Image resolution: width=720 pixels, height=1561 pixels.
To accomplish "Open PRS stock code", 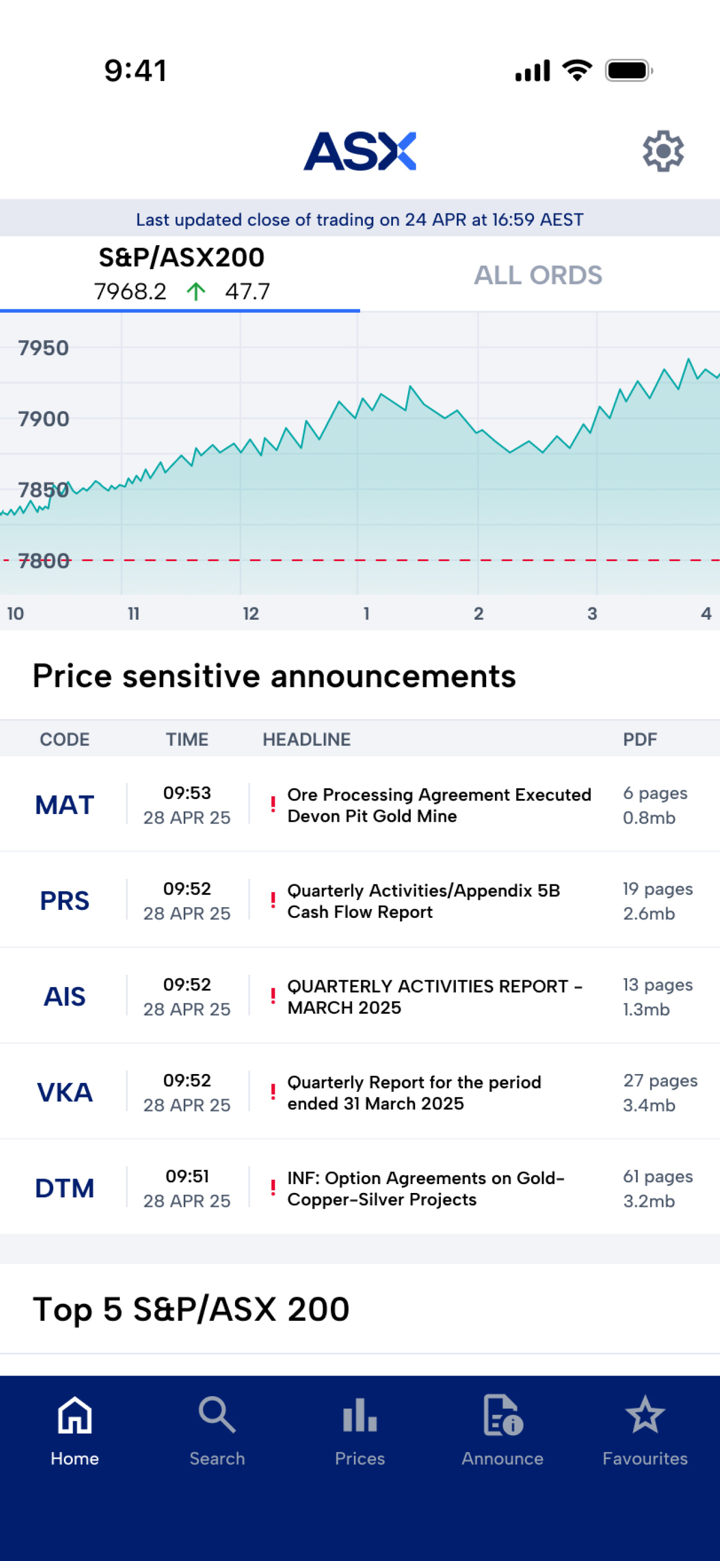I will coord(64,901).
